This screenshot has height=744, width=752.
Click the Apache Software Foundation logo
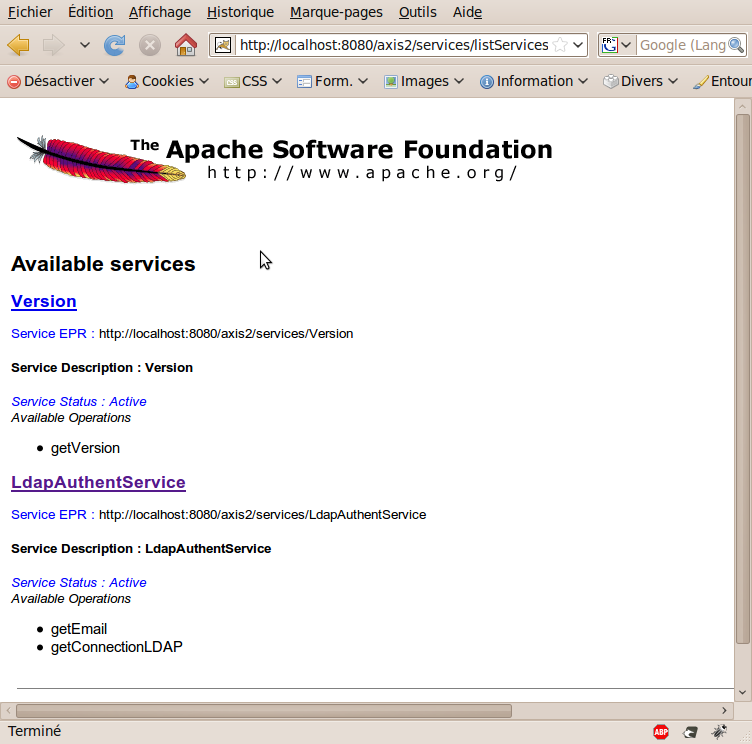coord(284,159)
